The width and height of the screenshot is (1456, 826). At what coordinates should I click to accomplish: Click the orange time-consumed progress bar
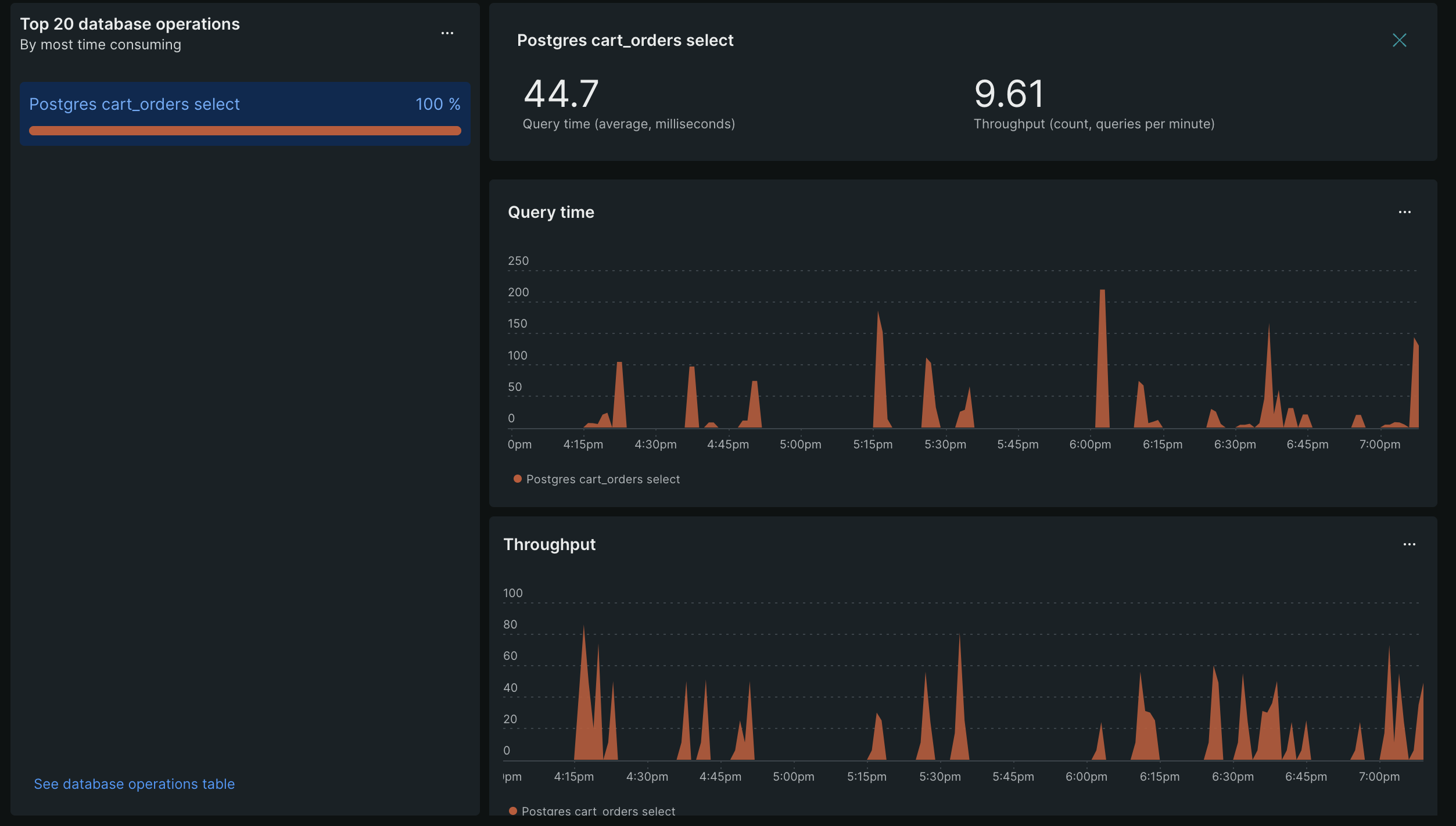click(245, 131)
